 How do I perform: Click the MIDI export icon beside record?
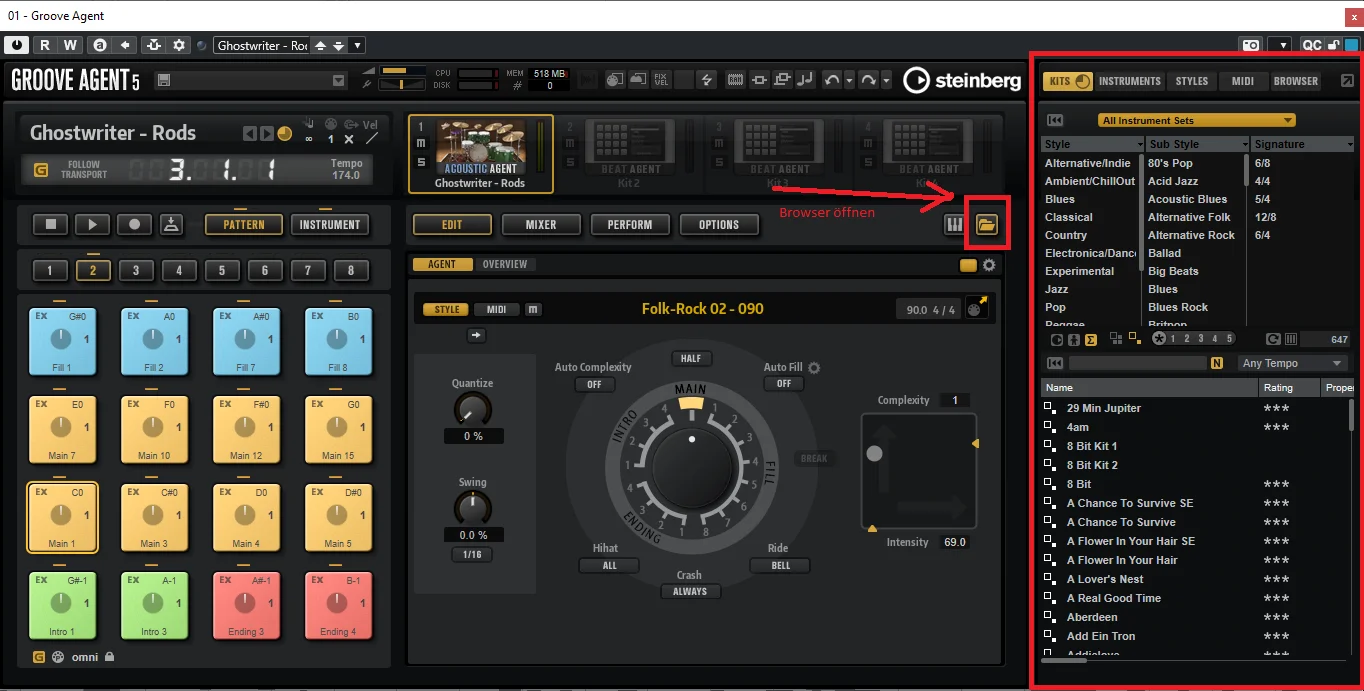click(172, 225)
